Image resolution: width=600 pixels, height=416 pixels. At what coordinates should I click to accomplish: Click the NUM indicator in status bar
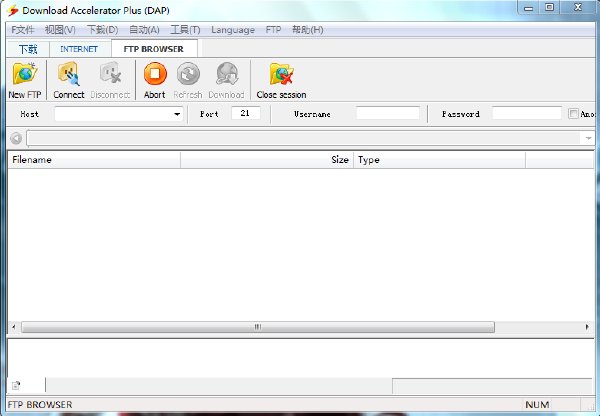[x=537, y=405]
